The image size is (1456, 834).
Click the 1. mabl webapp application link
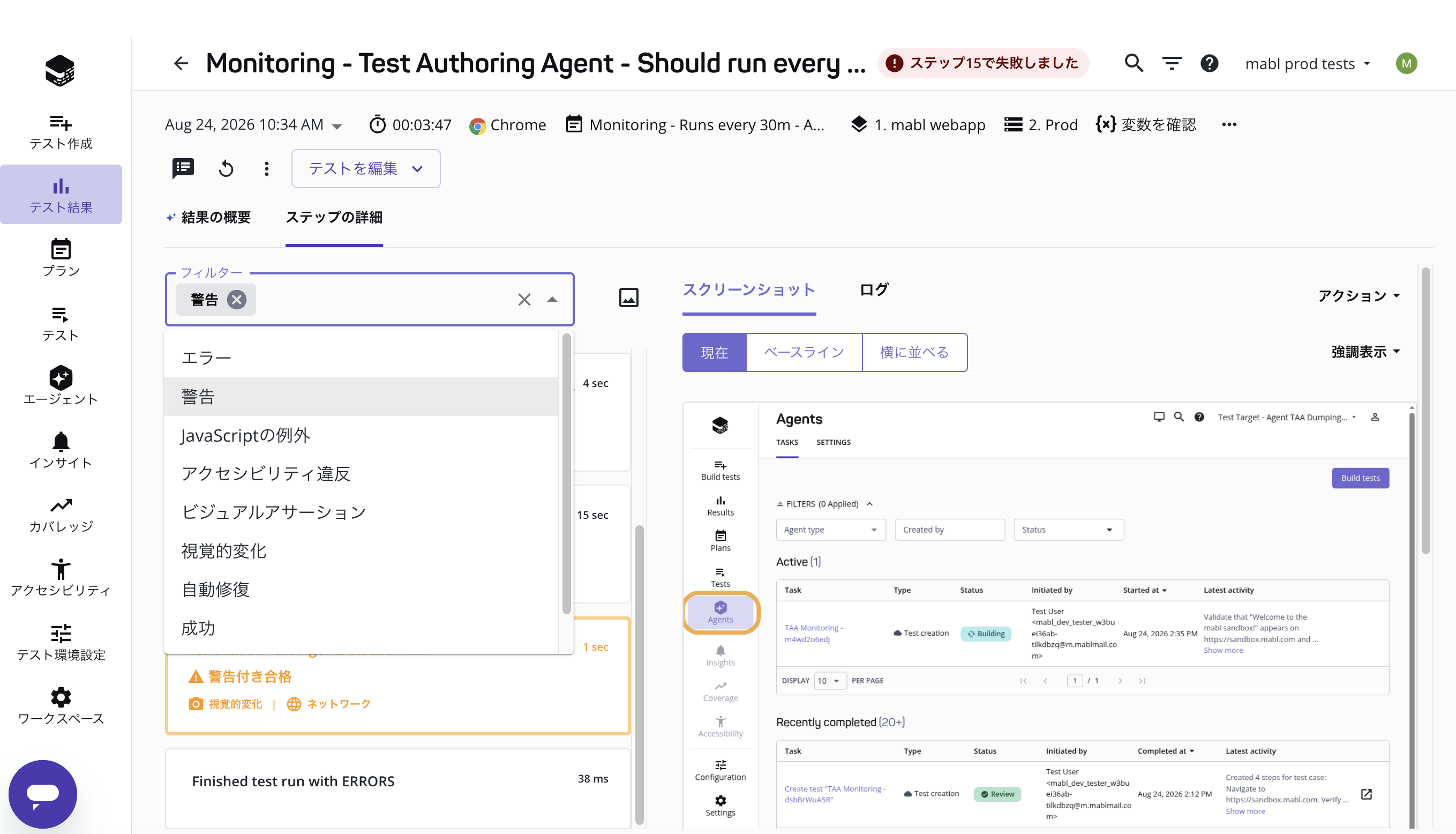pyautogui.click(x=918, y=124)
